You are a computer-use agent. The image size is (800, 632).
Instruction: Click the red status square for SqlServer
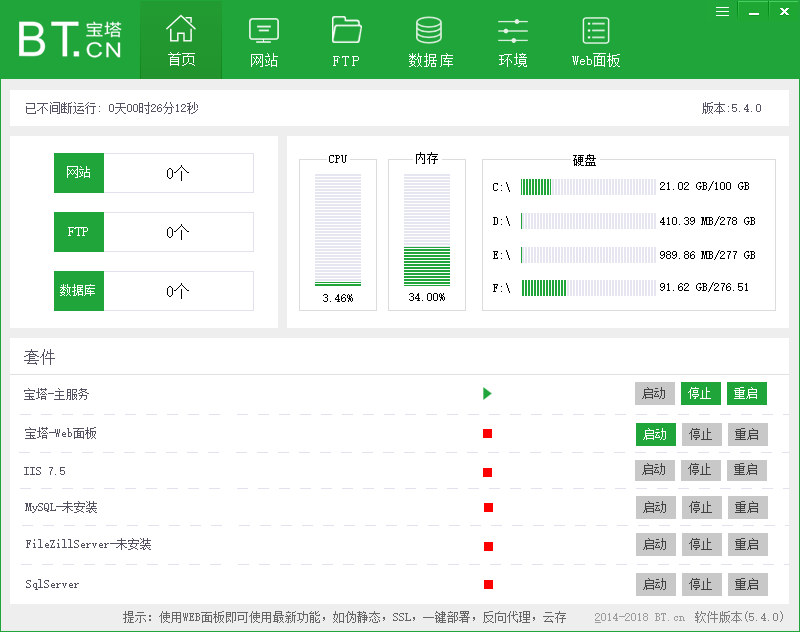pos(488,585)
